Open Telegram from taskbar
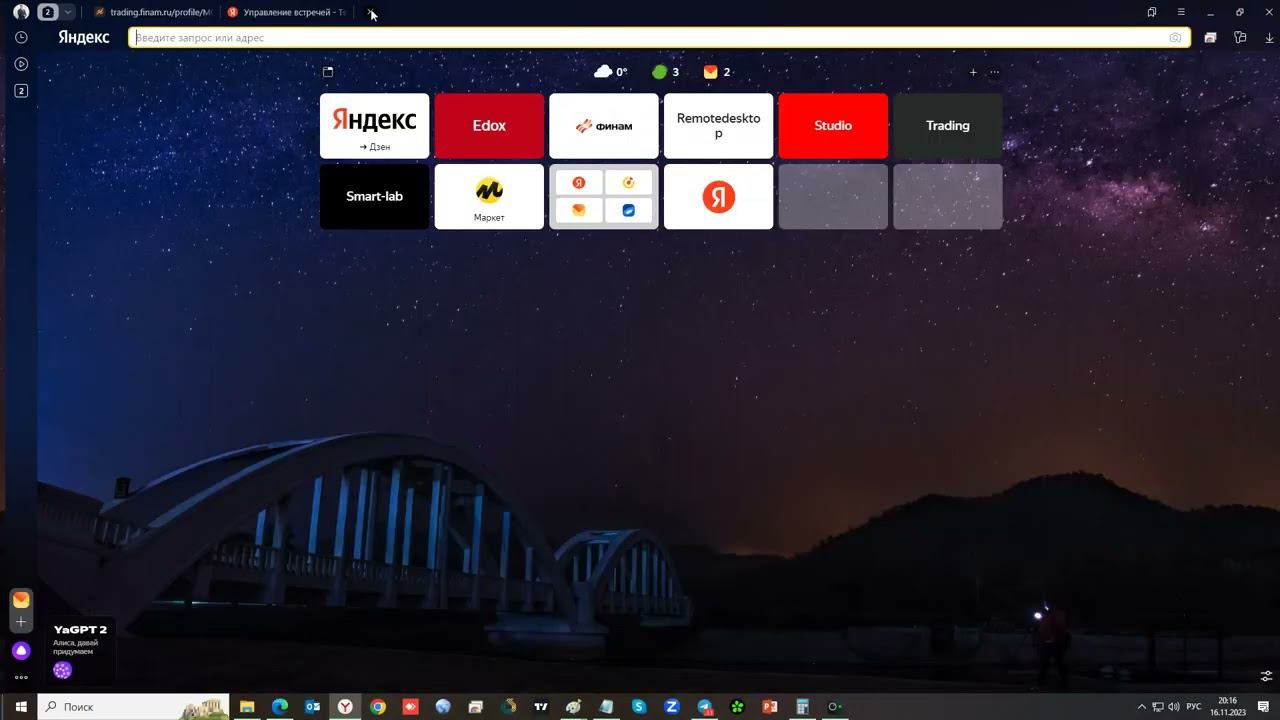Screen dimensions: 1280x720 coord(704,707)
